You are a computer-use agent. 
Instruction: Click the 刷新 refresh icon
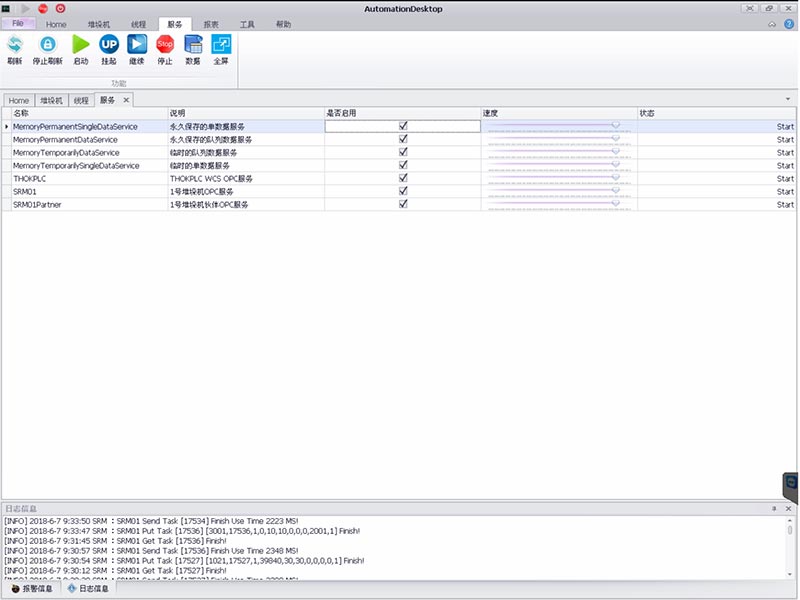[15, 45]
